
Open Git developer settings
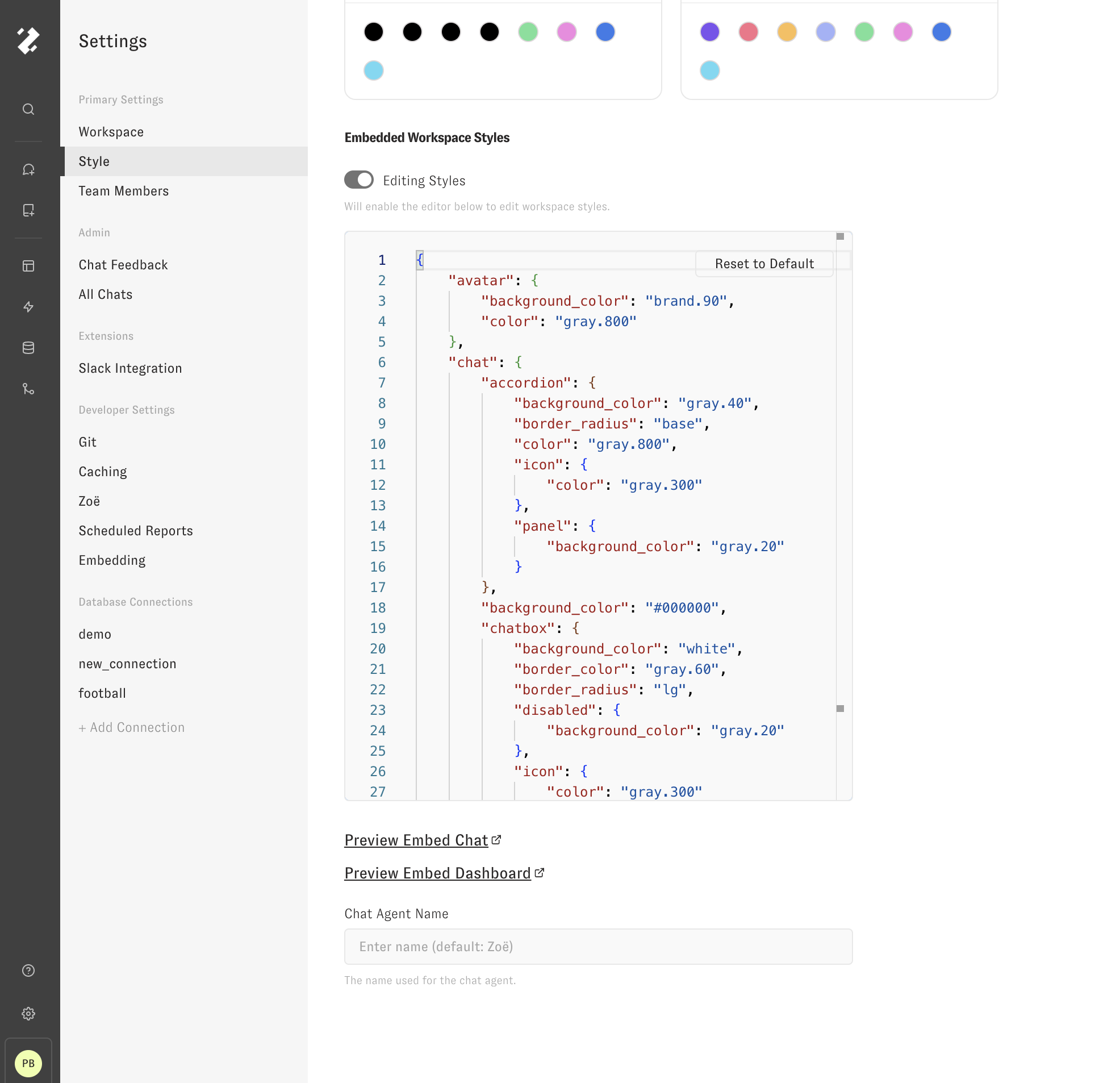point(184,442)
